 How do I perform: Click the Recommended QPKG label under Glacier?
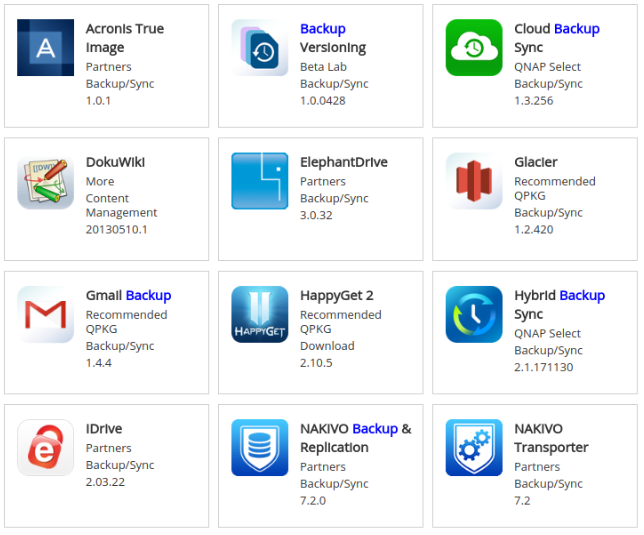click(x=555, y=188)
